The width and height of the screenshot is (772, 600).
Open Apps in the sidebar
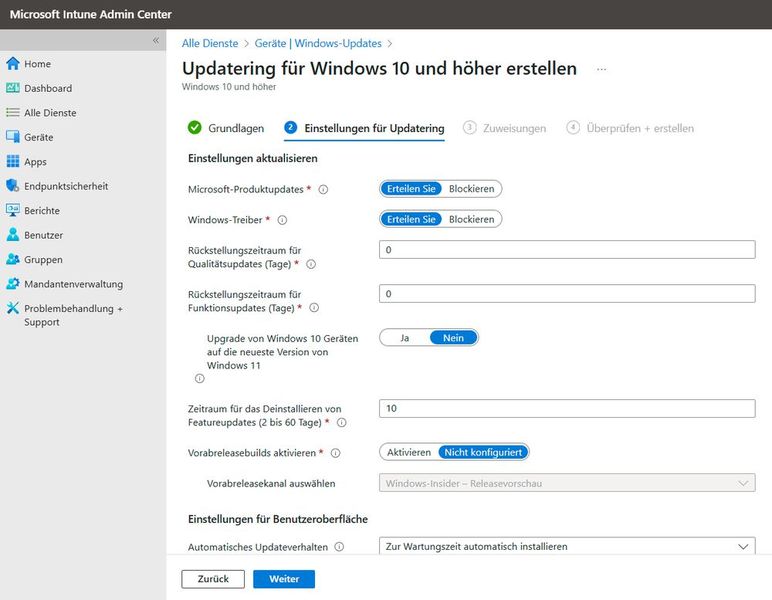[35, 162]
